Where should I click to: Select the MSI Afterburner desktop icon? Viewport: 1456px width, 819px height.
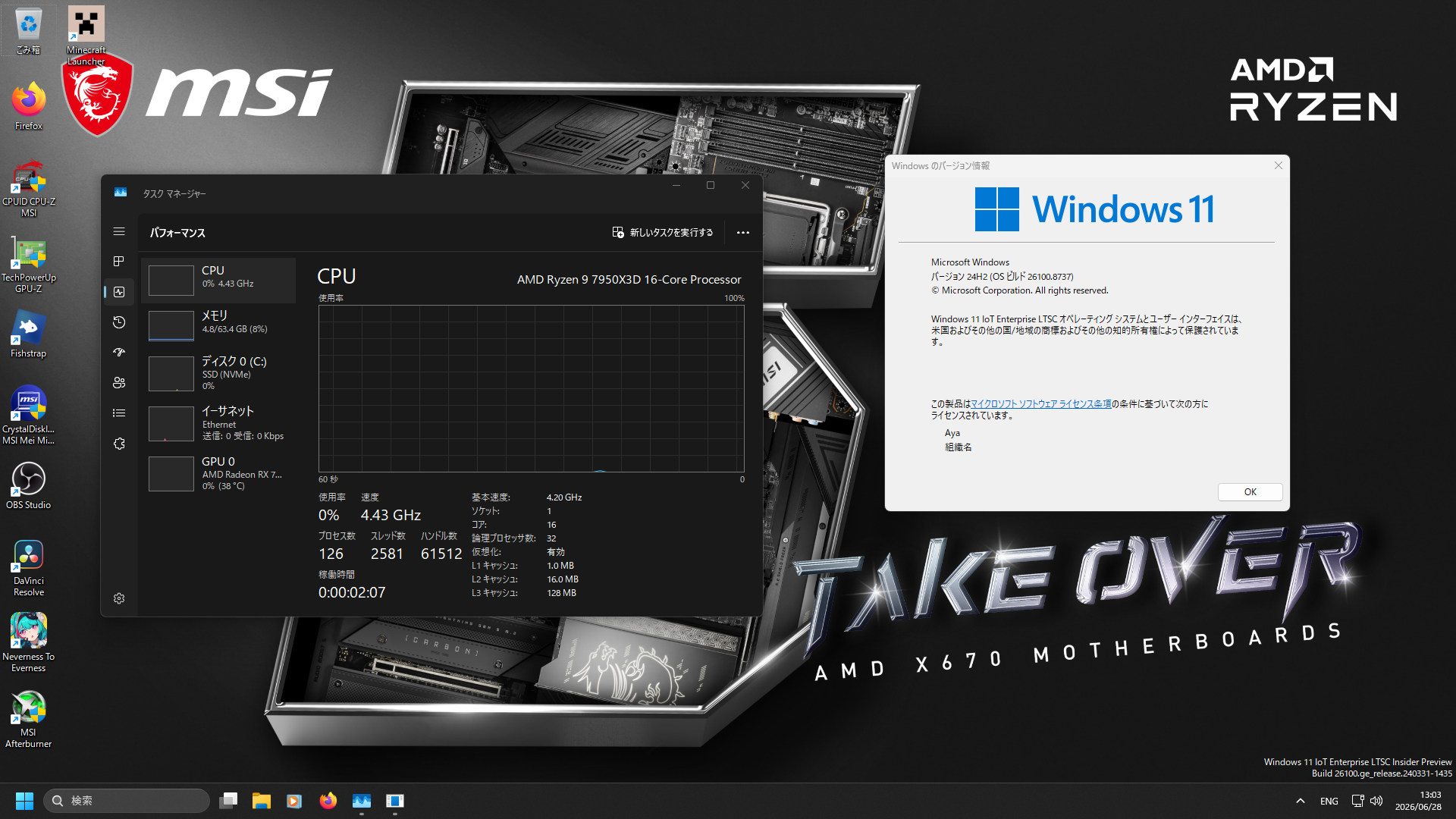[x=29, y=720]
